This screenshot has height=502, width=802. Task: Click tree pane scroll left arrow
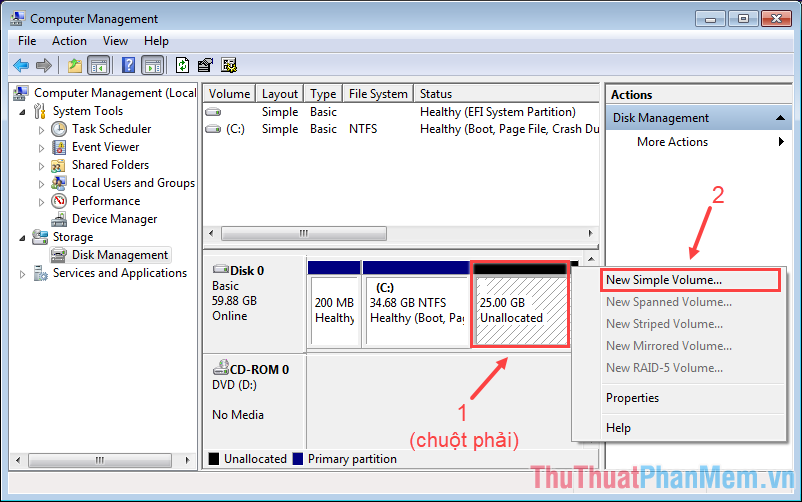tap(18, 460)
